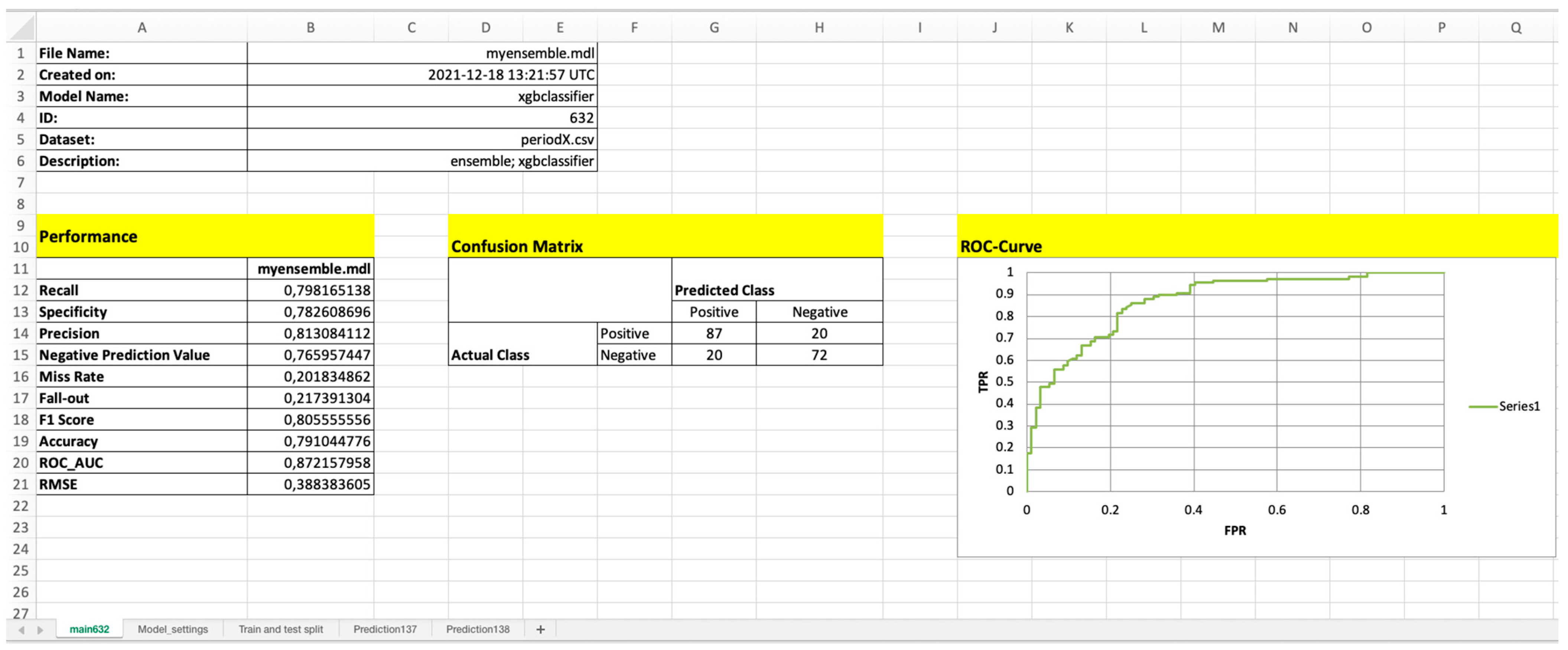Image resolution: width=1568 pixels, height=650 pixels.
Task: Select the Recall value cell
Action: [x=310, y=291]
